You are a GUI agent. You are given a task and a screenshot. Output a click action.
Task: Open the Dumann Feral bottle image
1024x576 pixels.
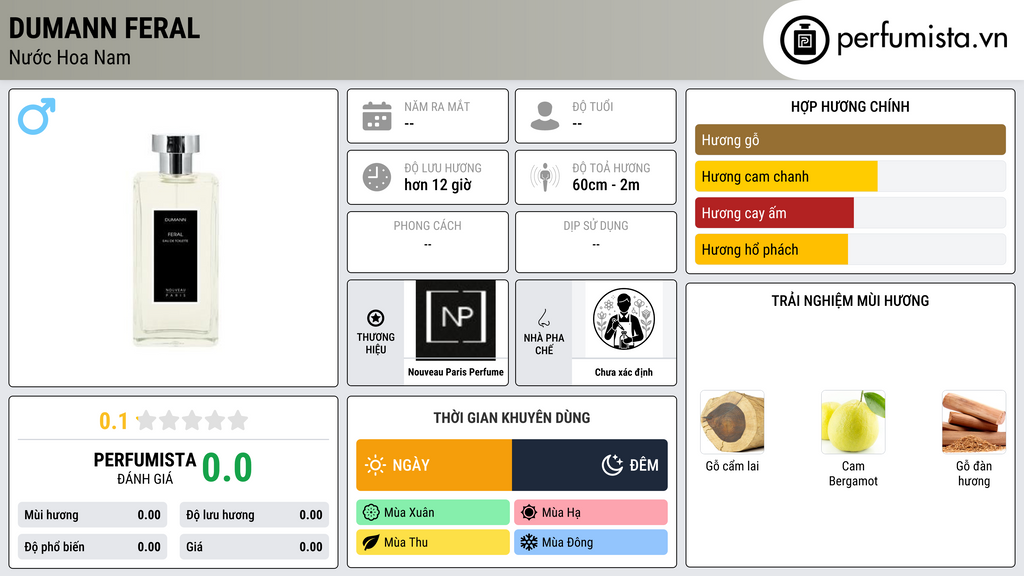(x=175, y=240)
